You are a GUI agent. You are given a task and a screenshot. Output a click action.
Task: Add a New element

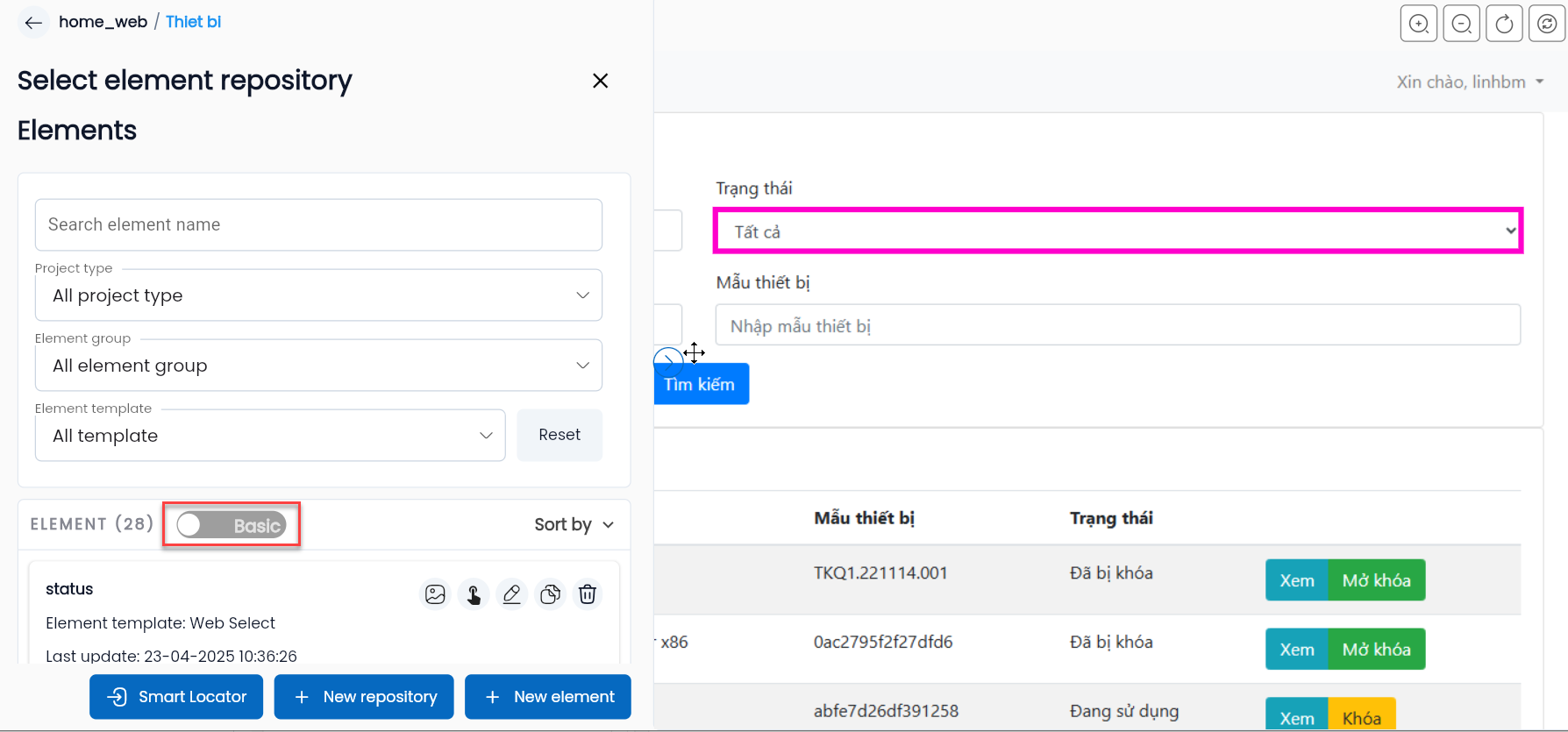point(548,697)
